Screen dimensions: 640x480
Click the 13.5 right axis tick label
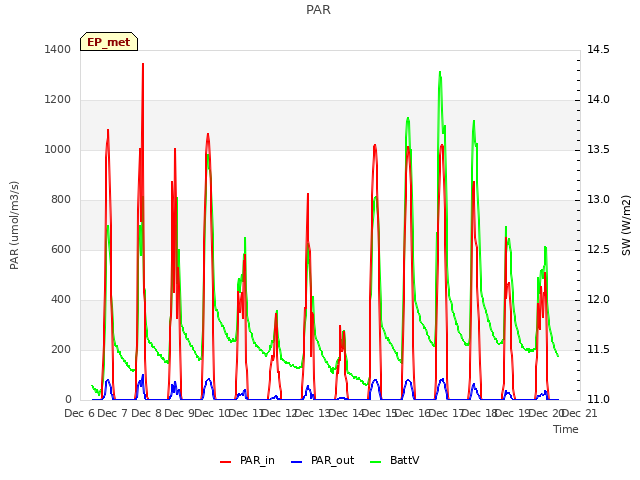click(598, 149)
